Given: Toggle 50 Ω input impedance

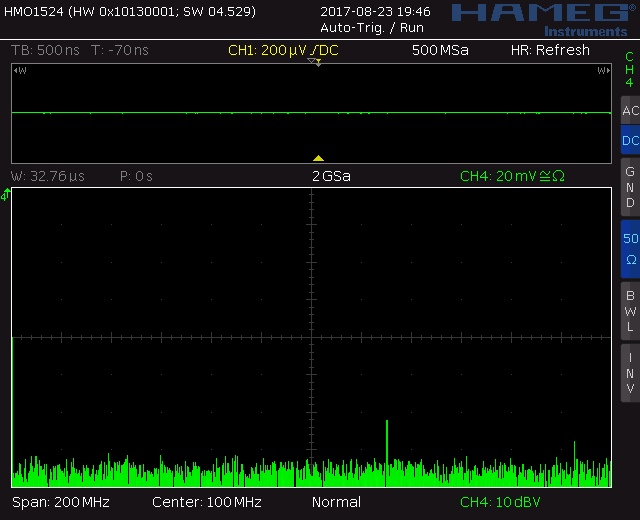Looking at the screenshot, I should 629,249.
